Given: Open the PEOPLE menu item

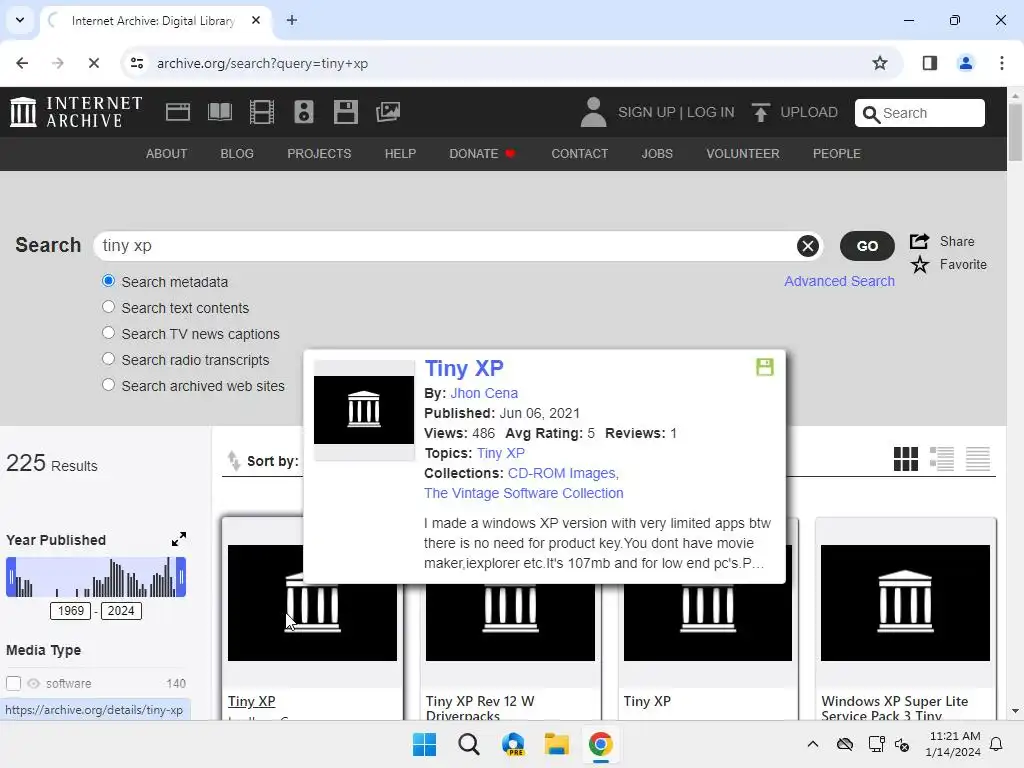Looking at the screenshot, I should click(837, 153).
